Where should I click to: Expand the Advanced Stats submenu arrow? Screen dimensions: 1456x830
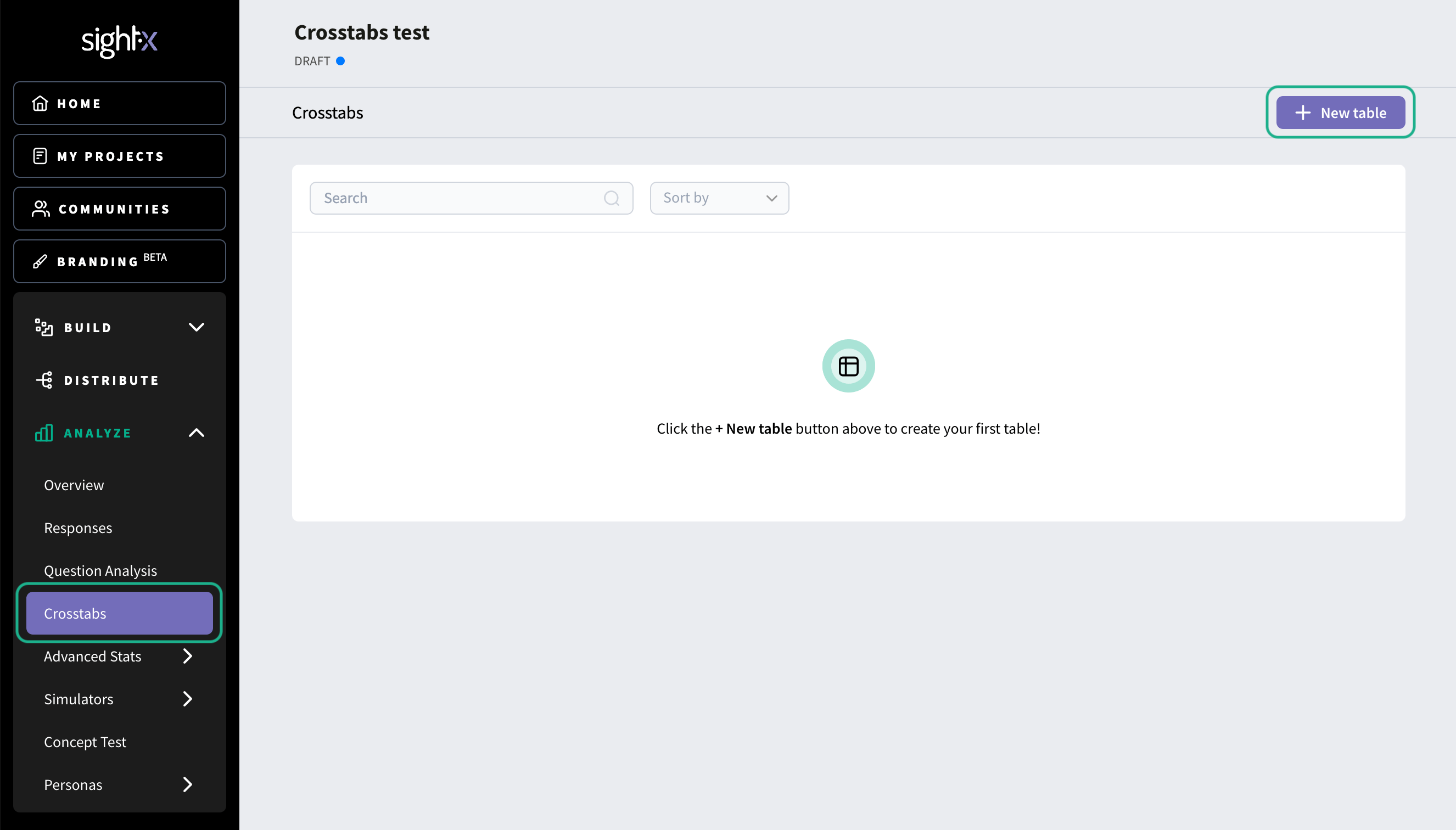pos(188,656)
